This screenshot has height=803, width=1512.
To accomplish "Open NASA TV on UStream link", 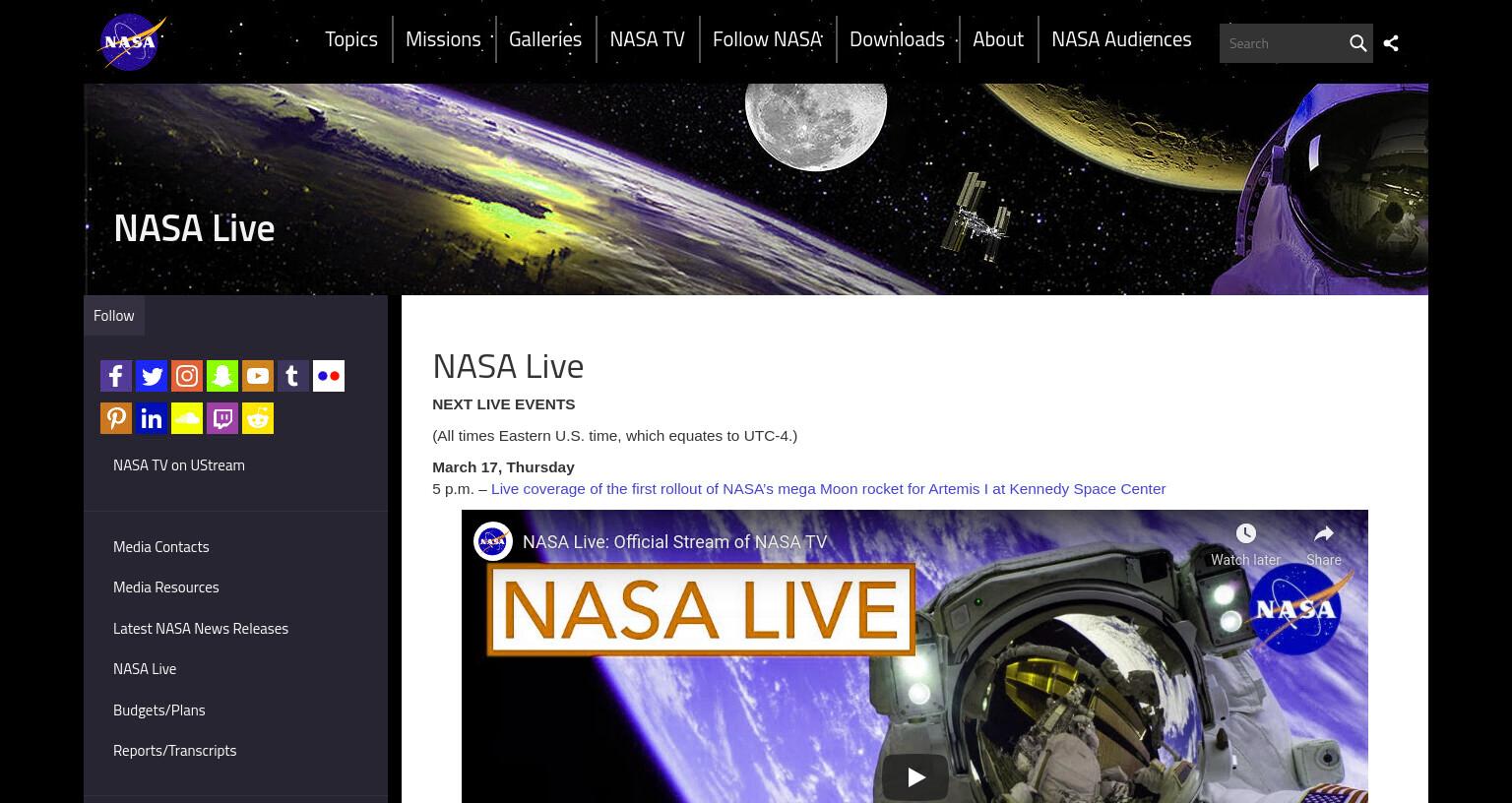I will click(179, 464).
